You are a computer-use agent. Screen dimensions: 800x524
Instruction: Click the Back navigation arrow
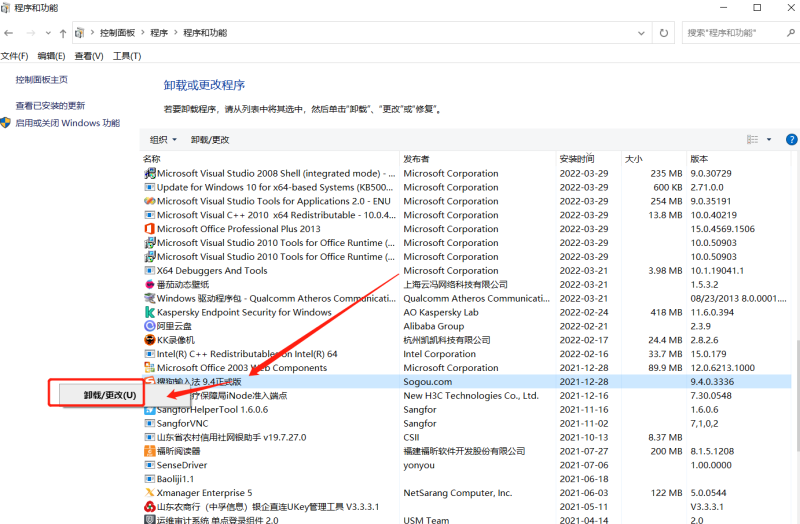point(9,33)
